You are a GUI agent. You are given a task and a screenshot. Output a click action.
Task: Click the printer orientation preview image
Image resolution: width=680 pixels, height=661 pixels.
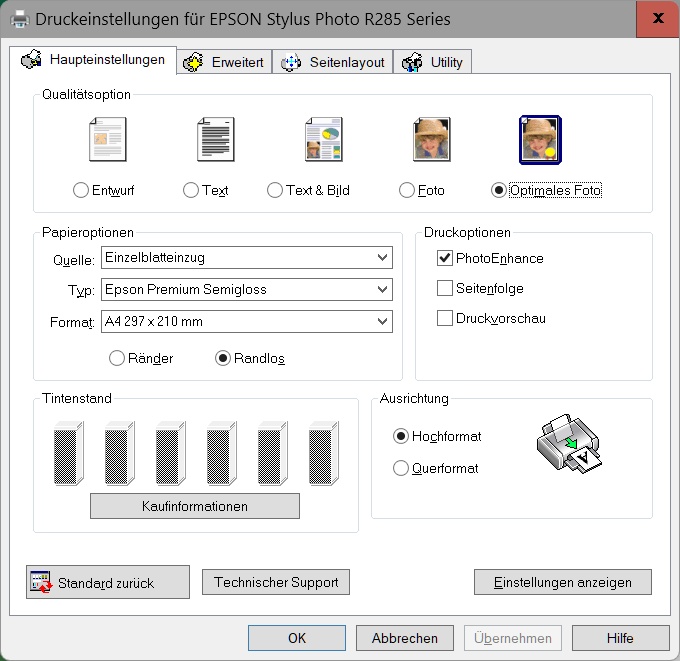coord(569,443)
